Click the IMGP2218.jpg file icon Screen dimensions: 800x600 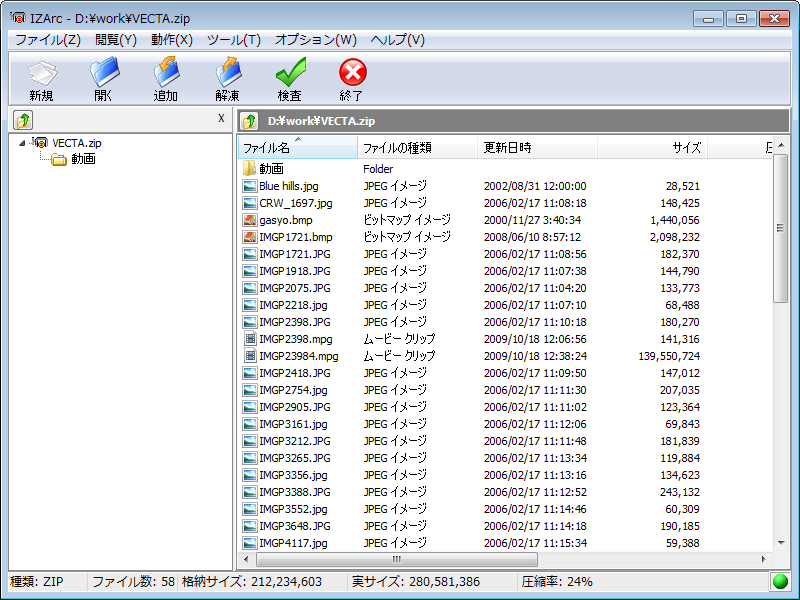[x=249, y=305]
